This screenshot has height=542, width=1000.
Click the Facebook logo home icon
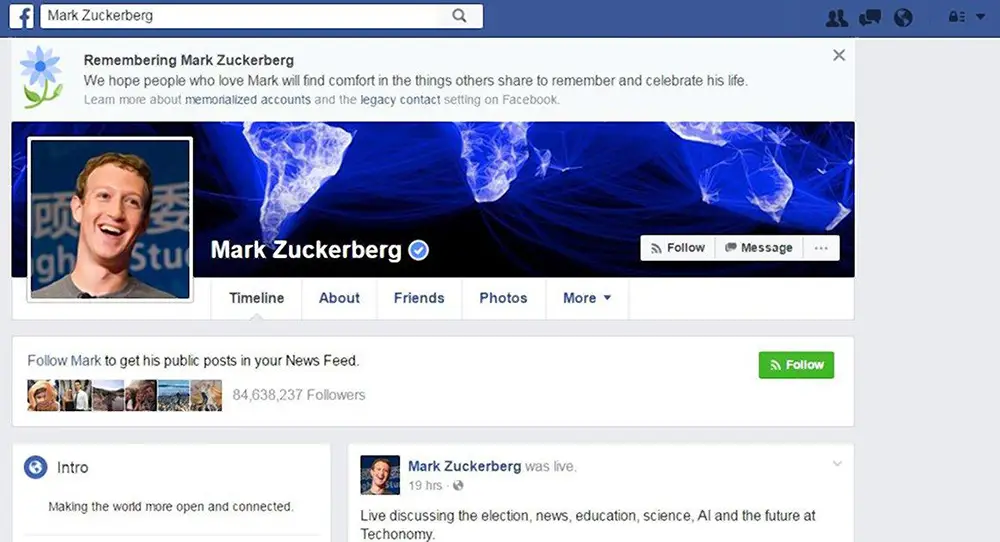click(x=21, y=16)
